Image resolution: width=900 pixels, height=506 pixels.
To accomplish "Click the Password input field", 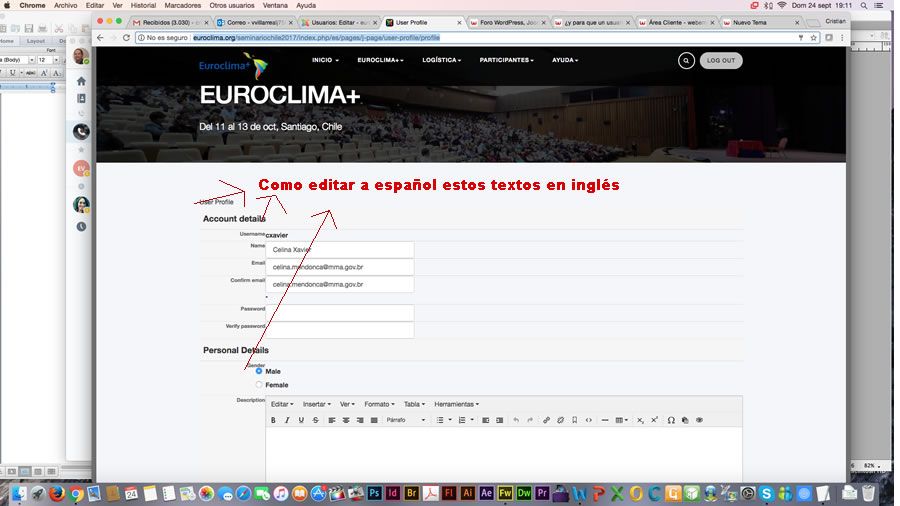I will pyautogui.click(x=340, y=313).
